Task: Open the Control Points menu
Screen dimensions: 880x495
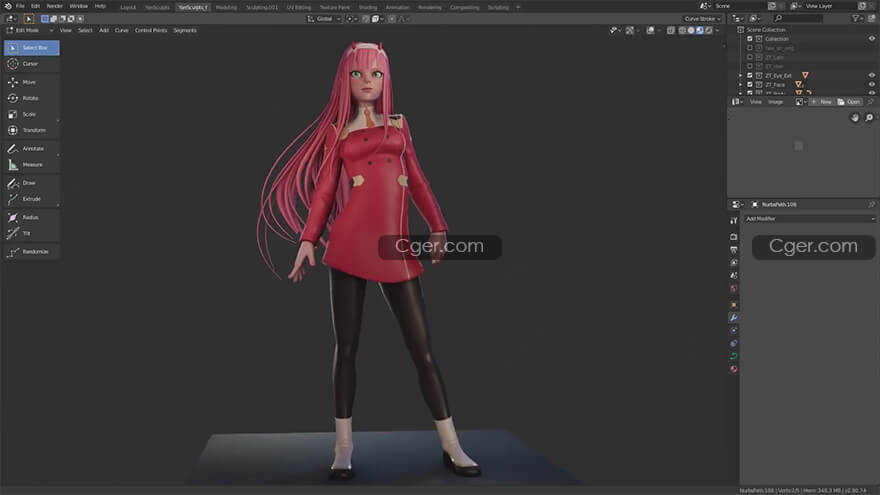Action: pyautogui.click(x=151, y=30)
